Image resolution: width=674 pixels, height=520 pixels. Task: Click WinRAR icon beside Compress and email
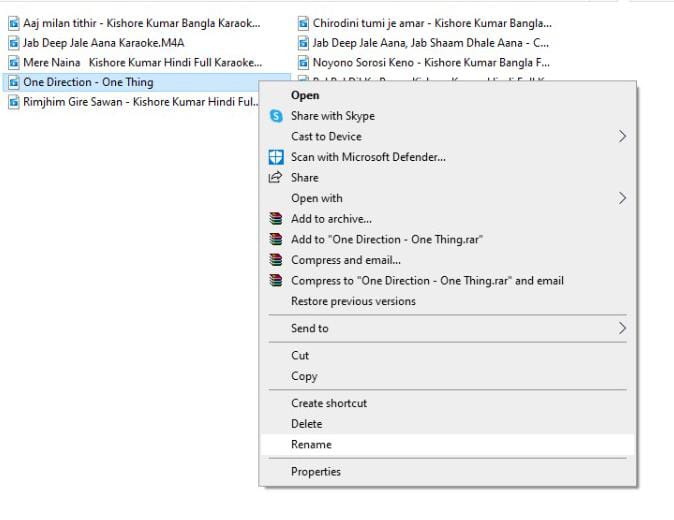276,260
